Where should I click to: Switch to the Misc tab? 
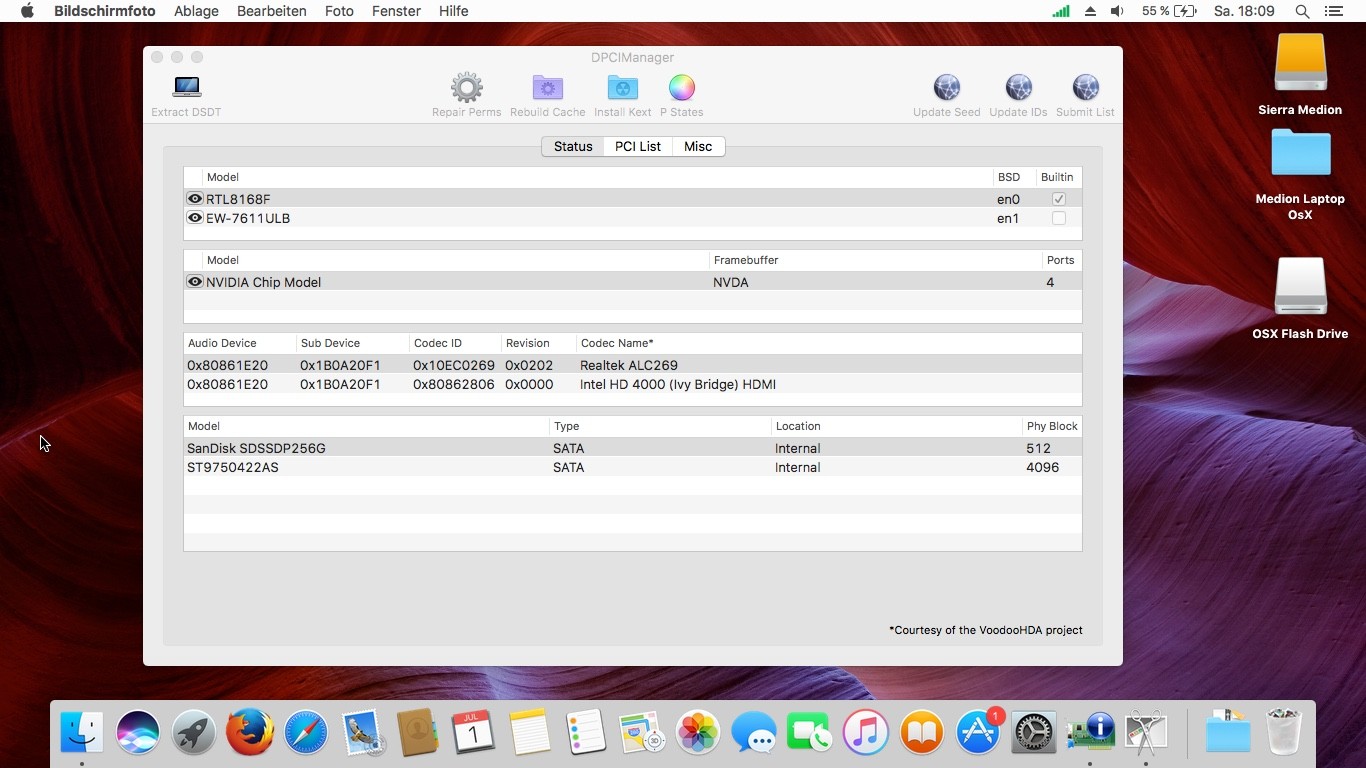pos(698,146)
